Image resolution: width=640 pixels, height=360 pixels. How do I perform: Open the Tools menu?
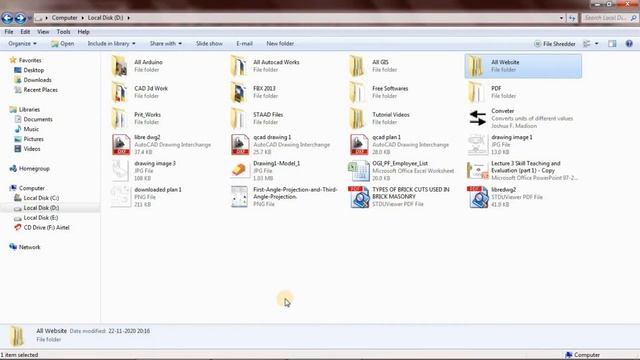pyautogui.click(x=63, y=31)
